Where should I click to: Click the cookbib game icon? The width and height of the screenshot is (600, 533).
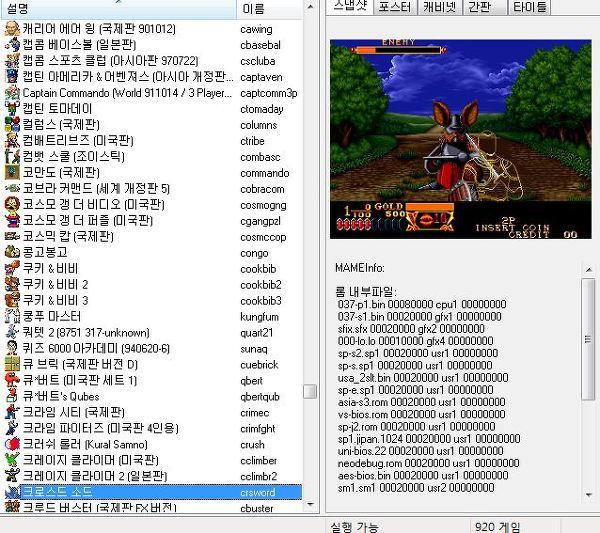click(x=12, y=269)
